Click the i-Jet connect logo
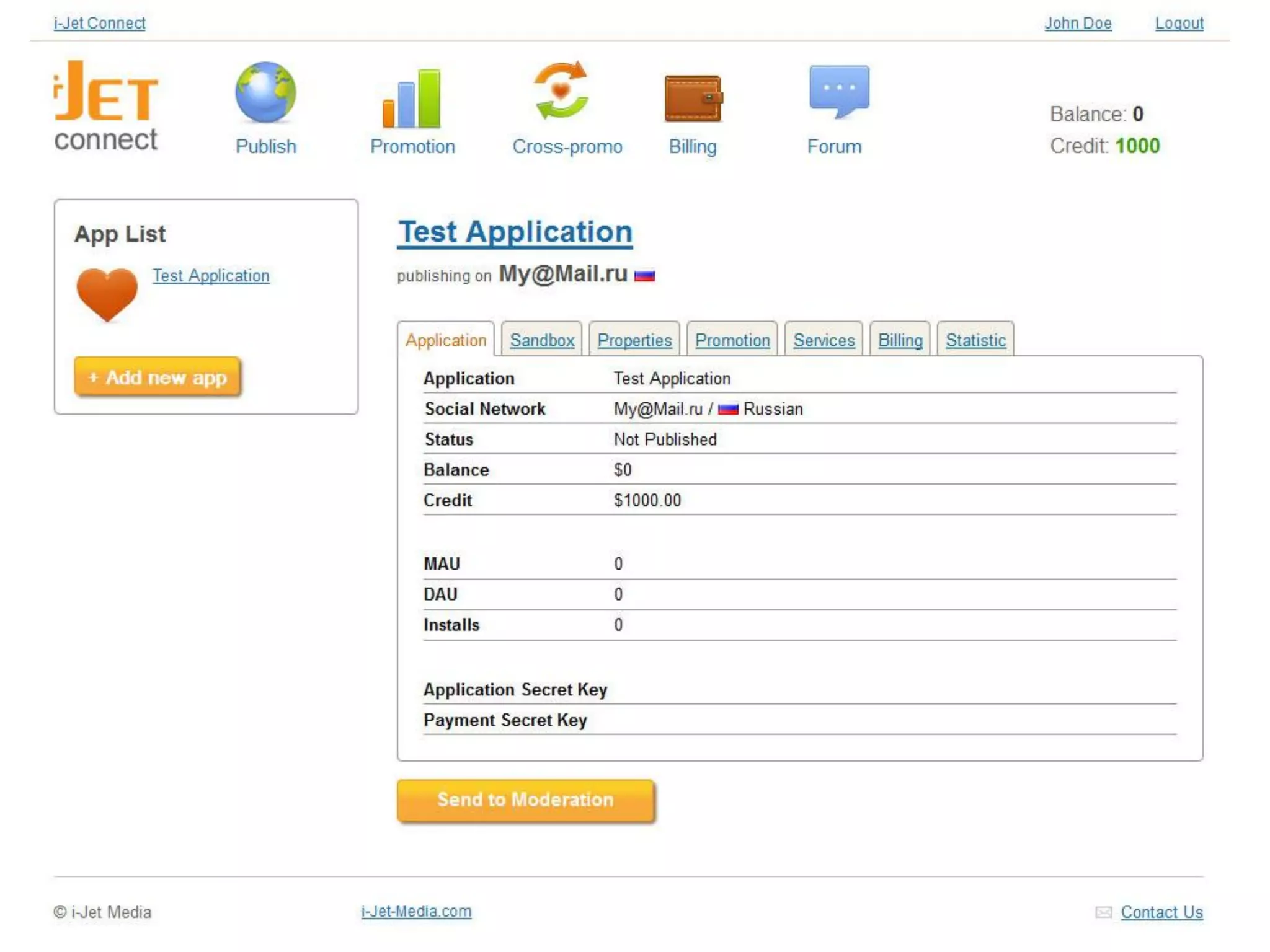The image size is (1270, 952). (106, 106)
